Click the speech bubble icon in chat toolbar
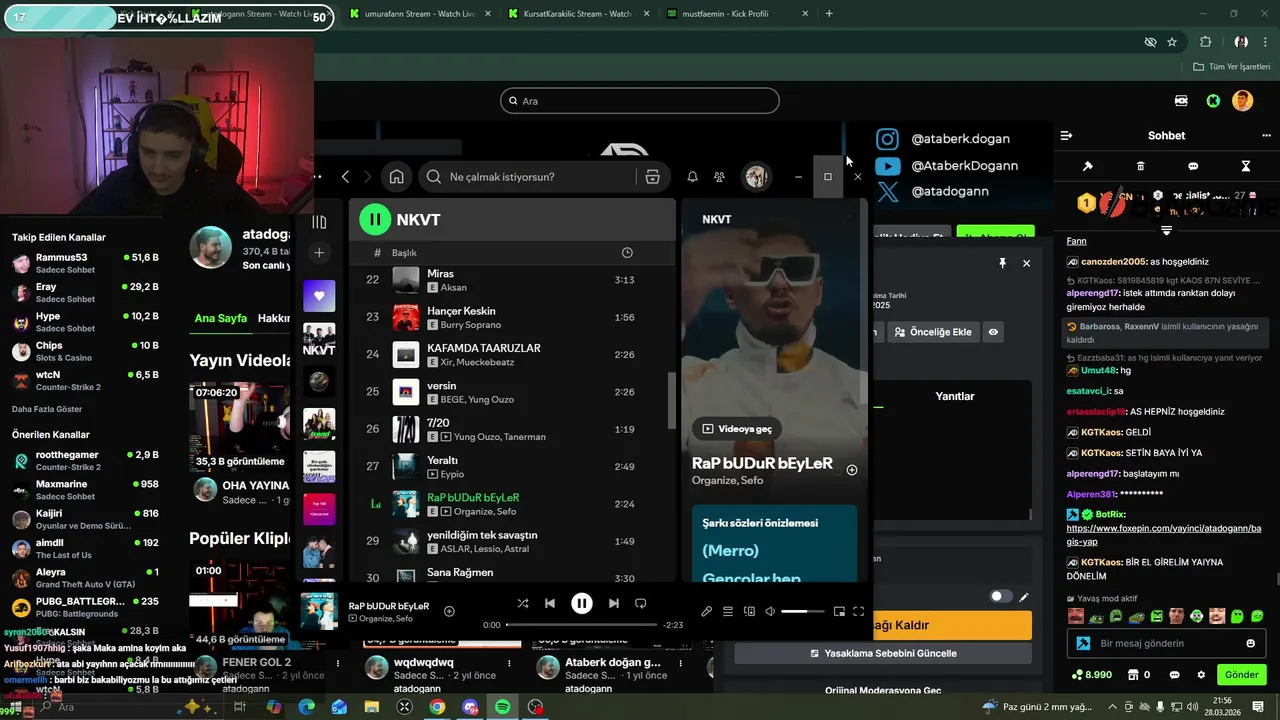 click(x=1193, y=166)
